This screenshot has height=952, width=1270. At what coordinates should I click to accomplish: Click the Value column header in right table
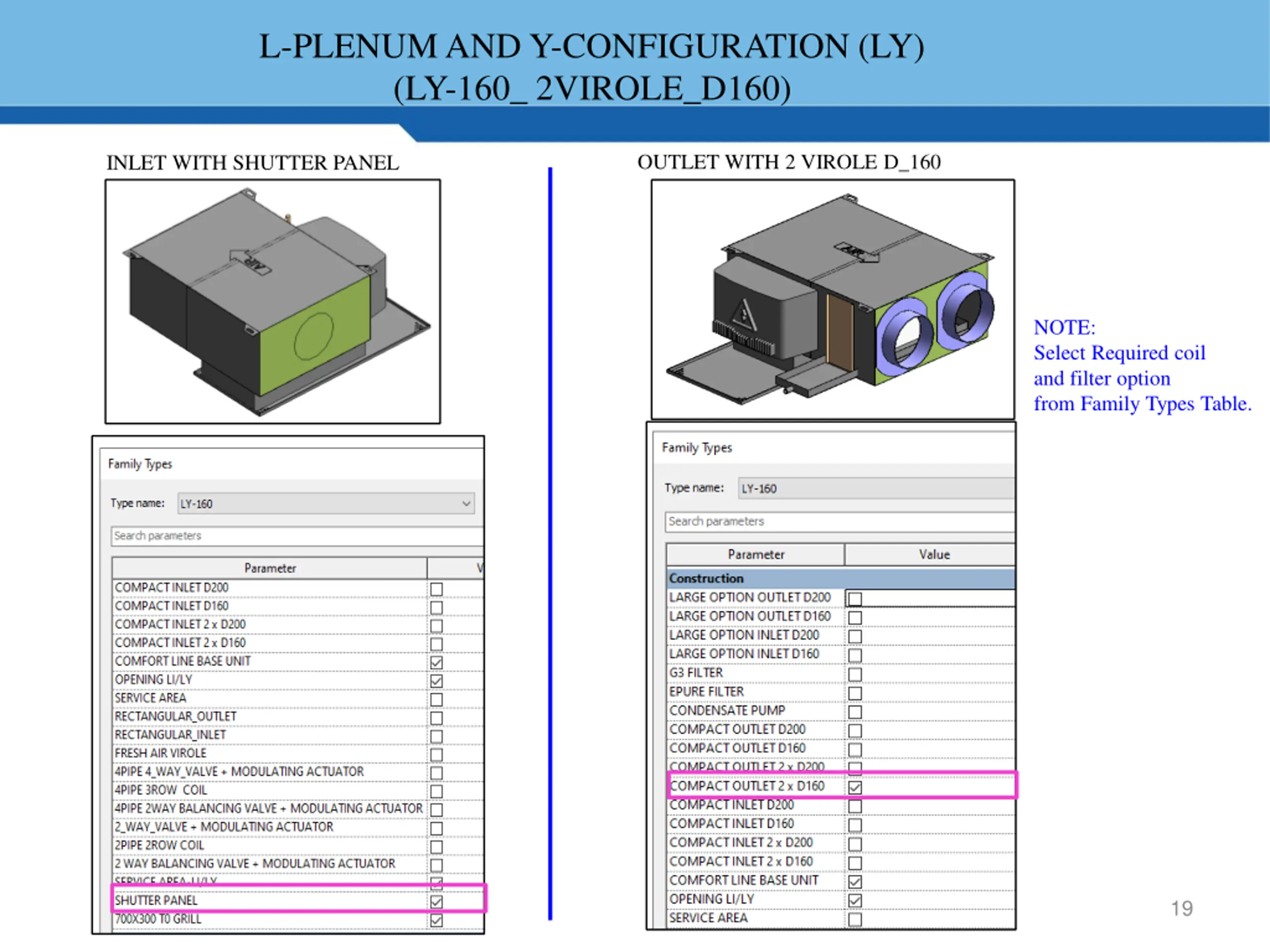tap(934, 554)
